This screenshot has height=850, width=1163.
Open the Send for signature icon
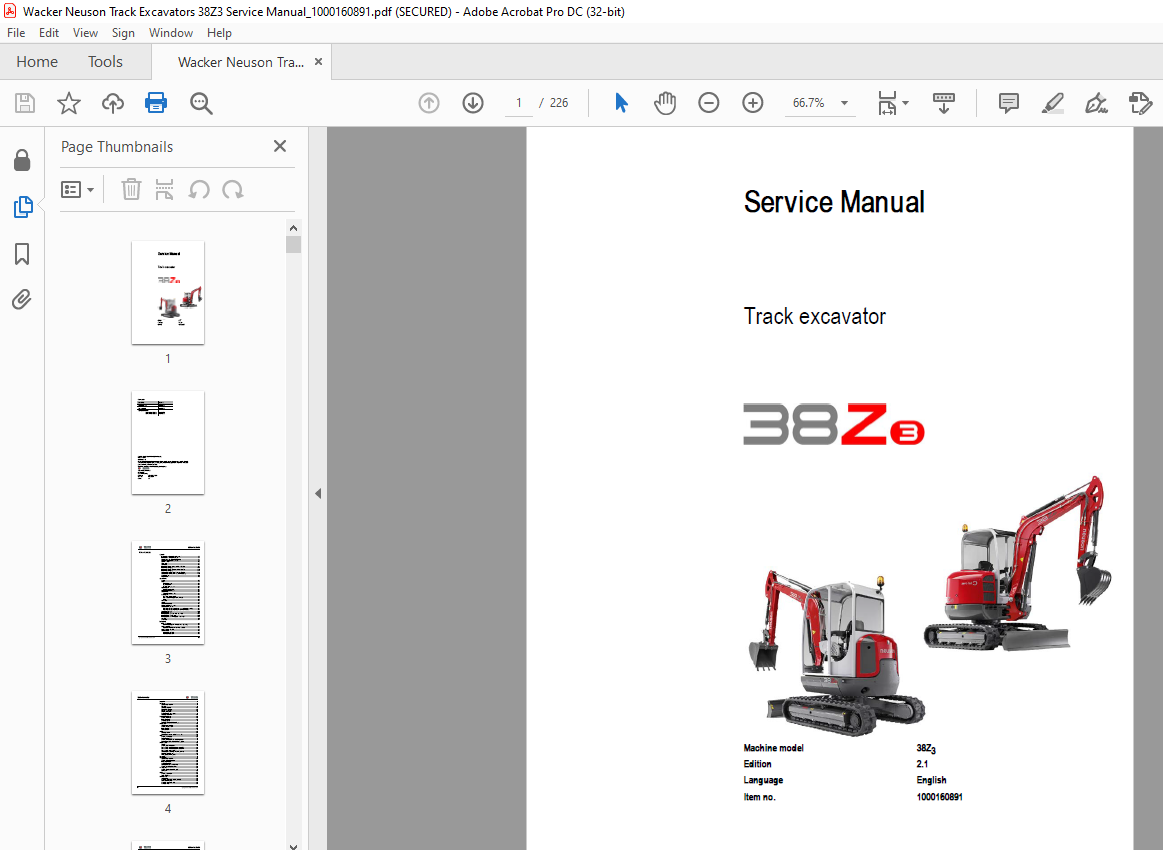point(1140,103)
